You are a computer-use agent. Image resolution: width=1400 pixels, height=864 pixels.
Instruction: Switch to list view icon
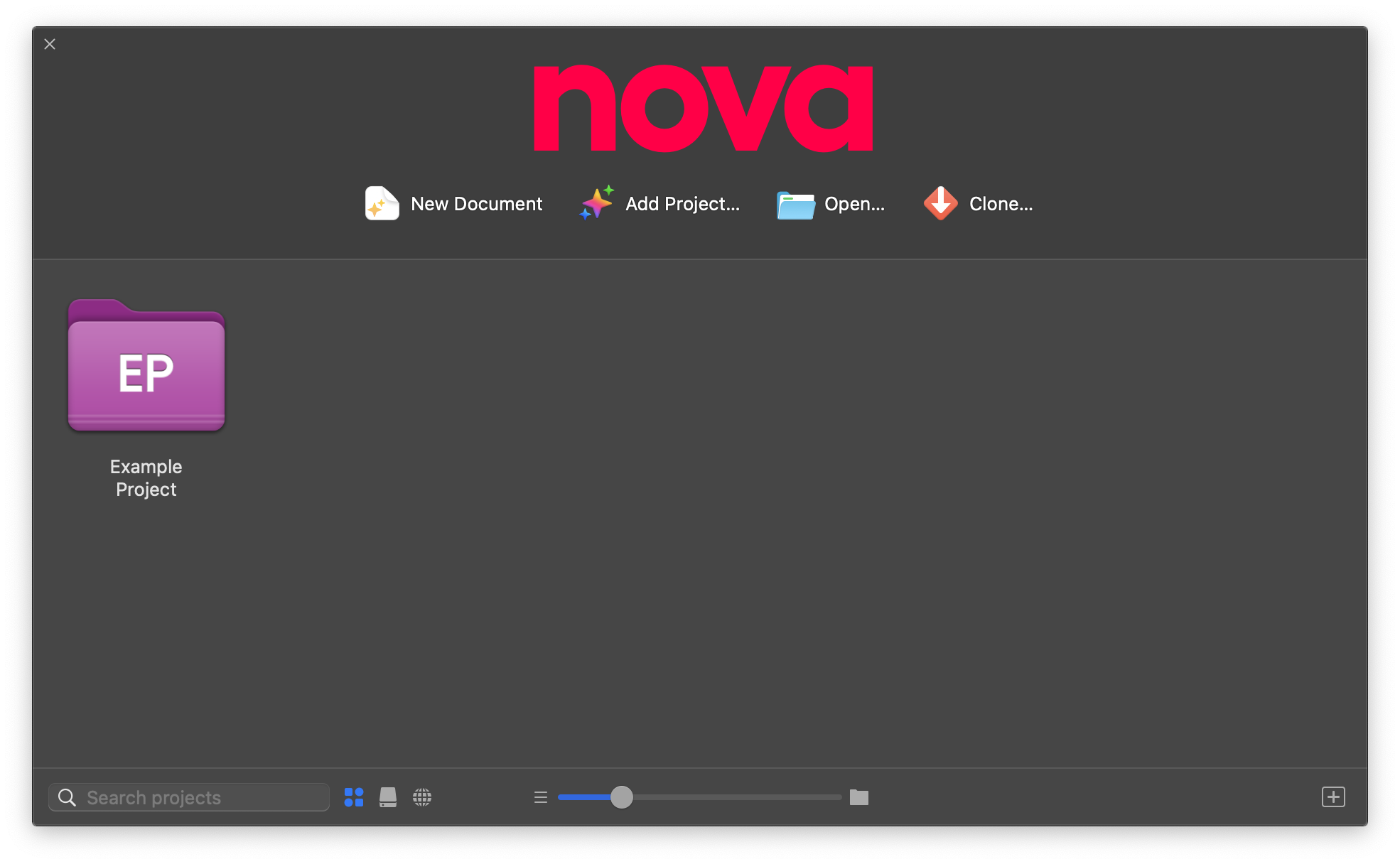coord(541,797)
